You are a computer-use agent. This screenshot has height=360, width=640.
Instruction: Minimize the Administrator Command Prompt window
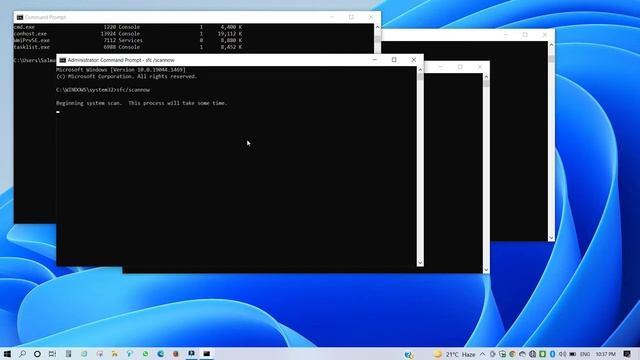[374, 60]
